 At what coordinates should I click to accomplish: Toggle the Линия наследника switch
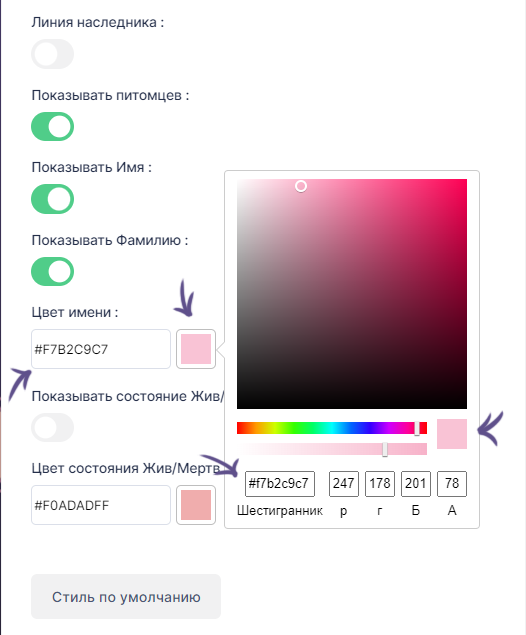tap(53, 54)
